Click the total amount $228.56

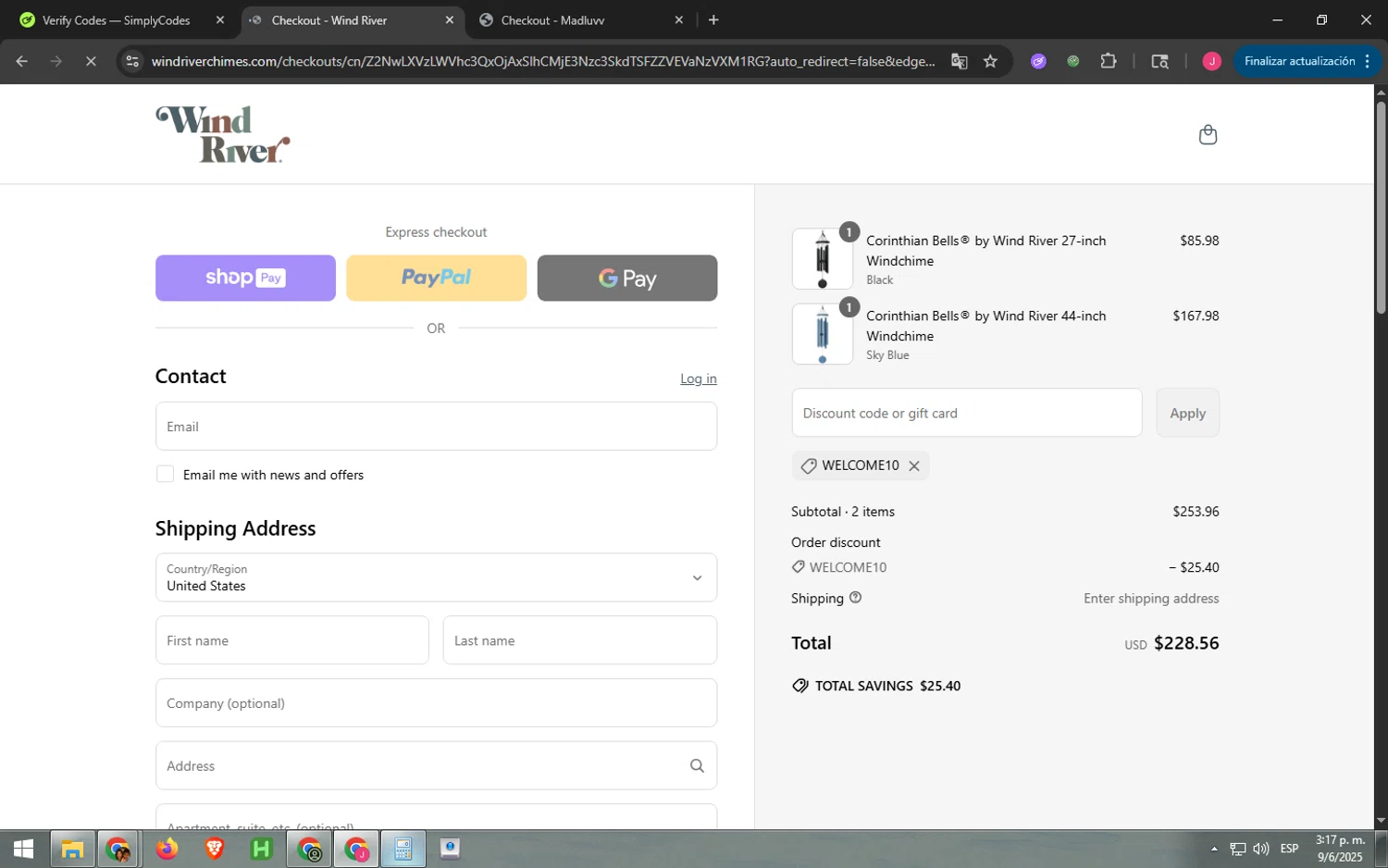coord(1186,643)
